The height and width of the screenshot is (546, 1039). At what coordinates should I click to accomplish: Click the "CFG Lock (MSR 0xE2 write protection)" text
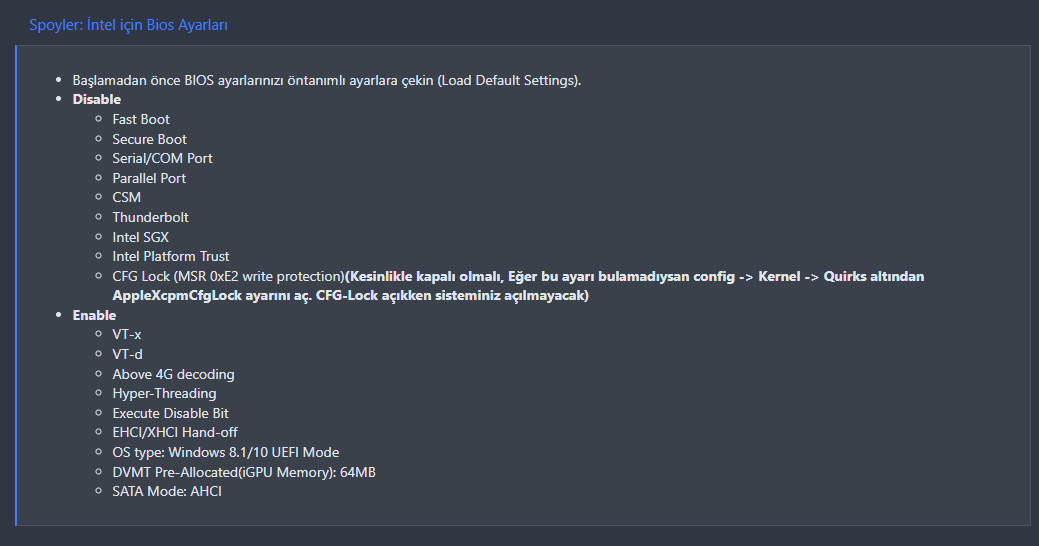coord(228,276)
